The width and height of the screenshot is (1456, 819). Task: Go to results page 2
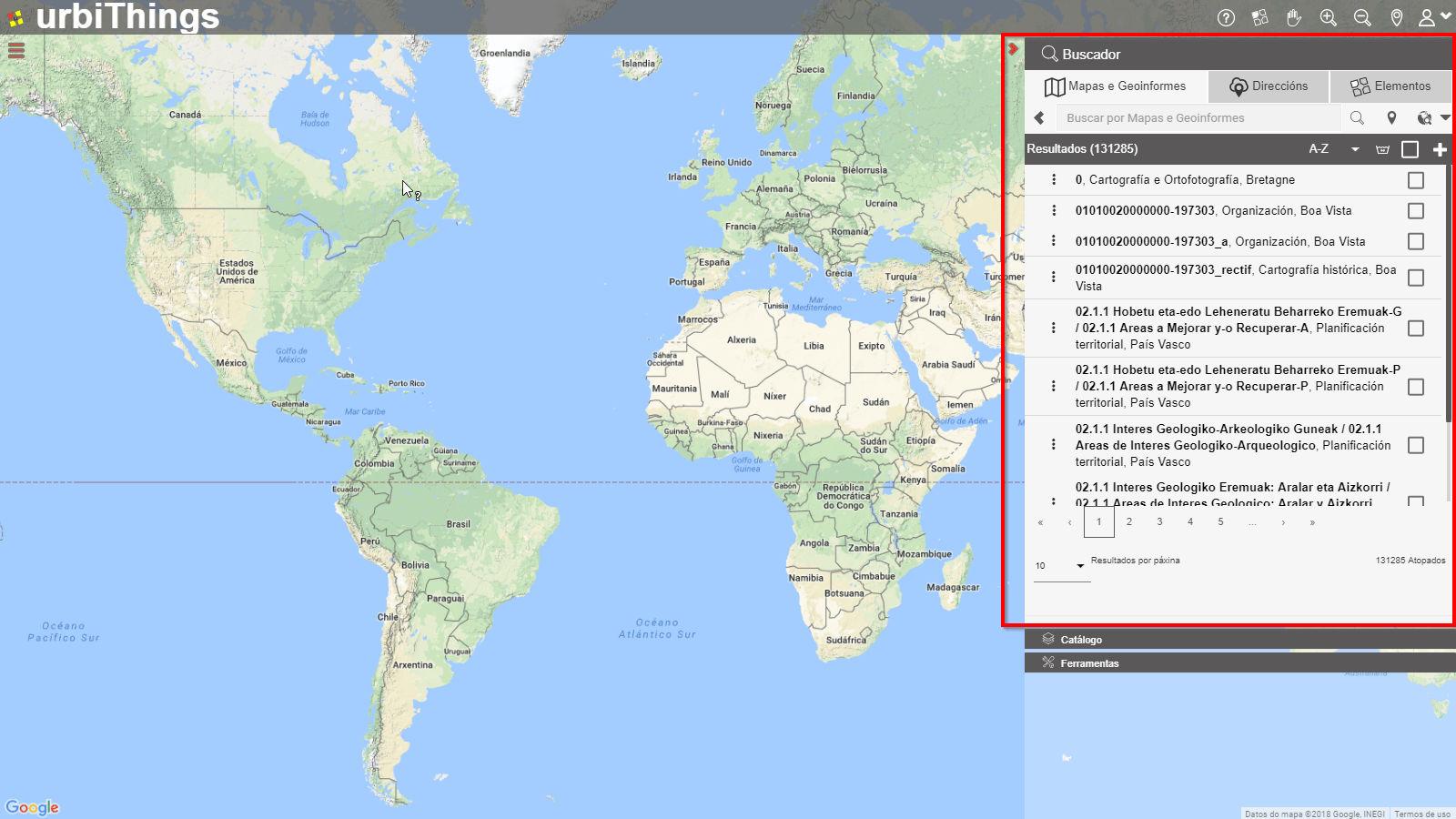pos(1129,522)
